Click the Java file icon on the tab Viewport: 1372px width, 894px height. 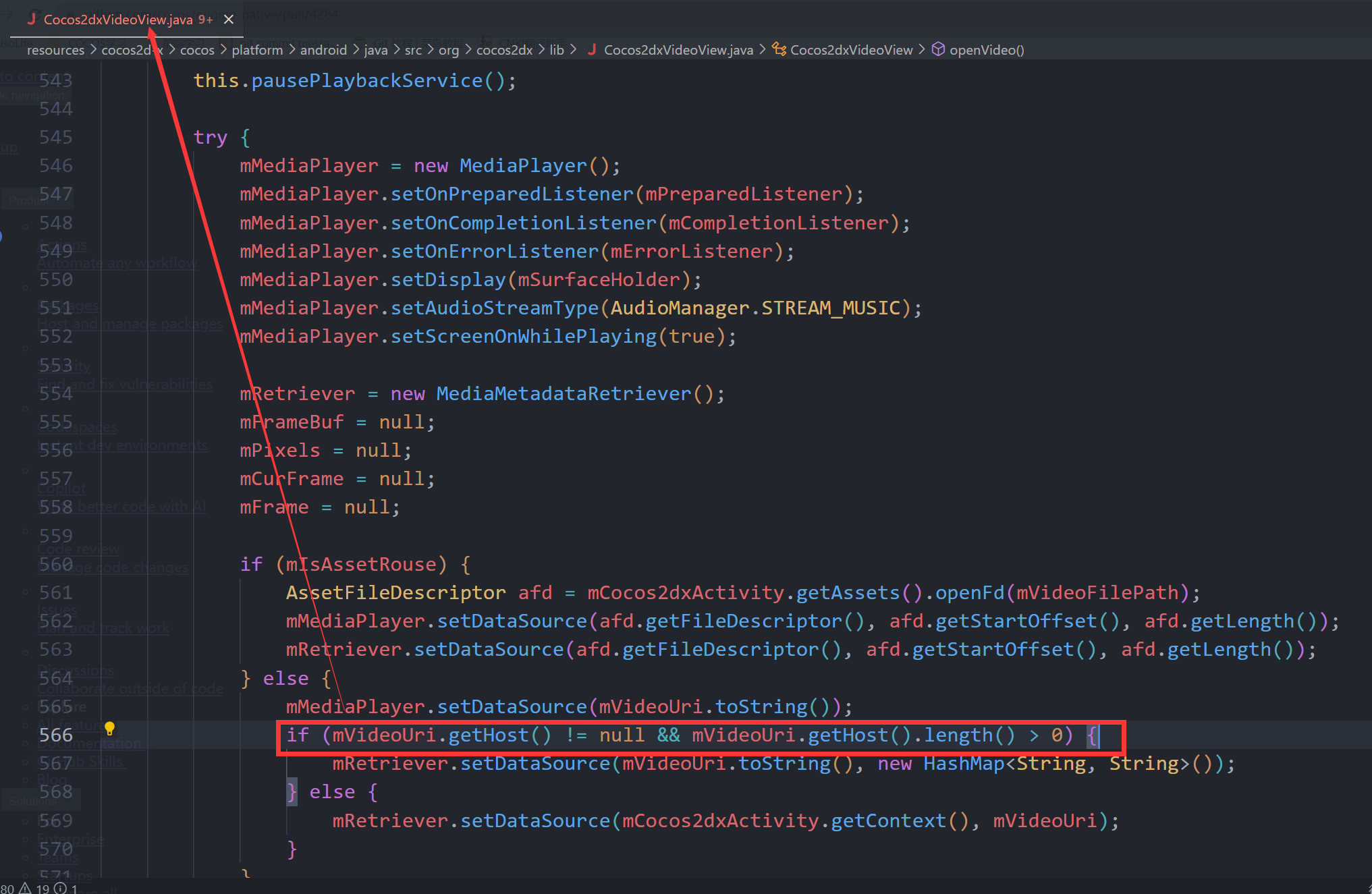(x=31, y=20)
